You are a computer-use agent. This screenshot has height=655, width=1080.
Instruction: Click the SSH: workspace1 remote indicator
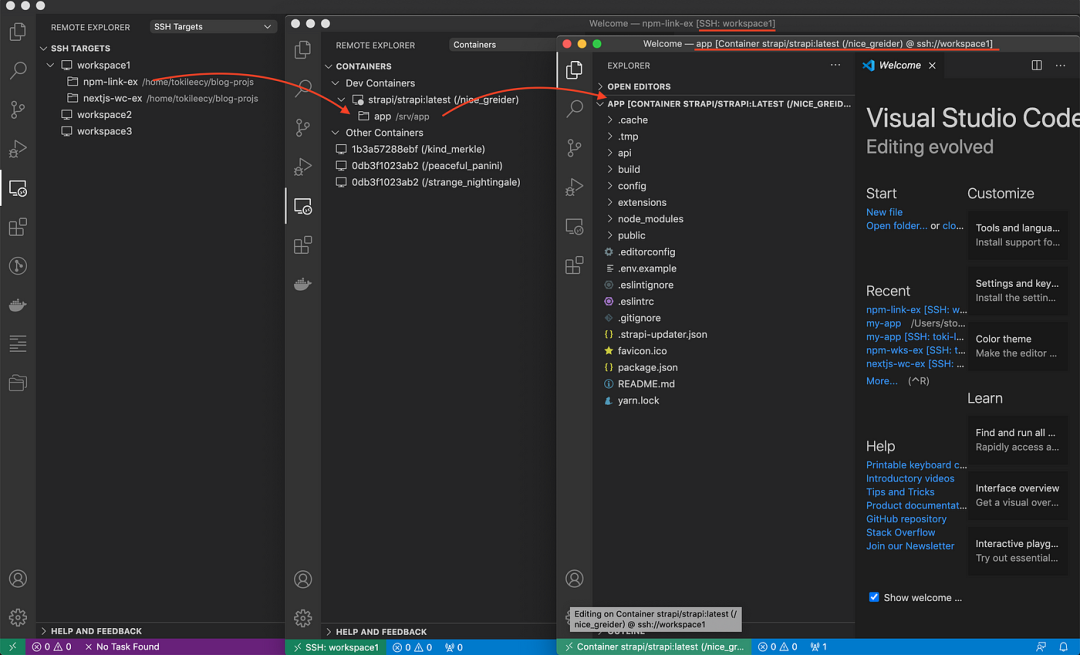pos(334,647)
